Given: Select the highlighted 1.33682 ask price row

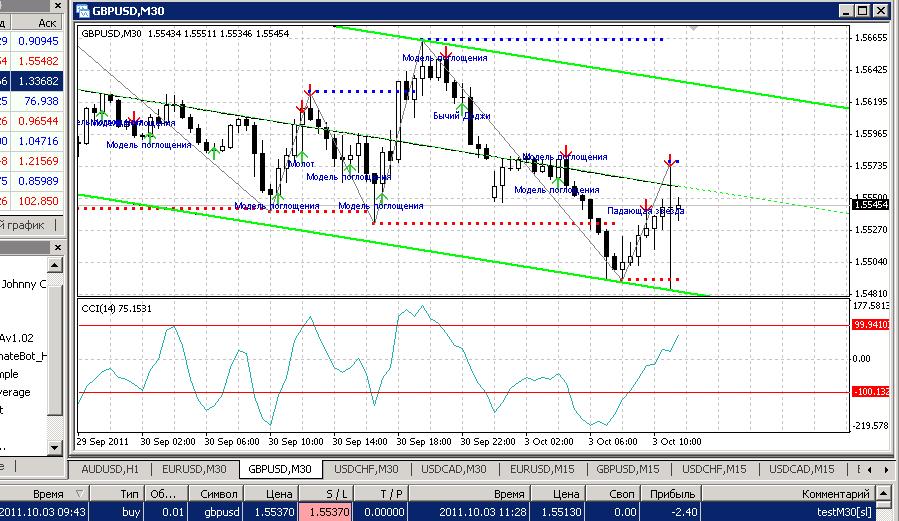Looking at the screenshot, I should (32, 81).
